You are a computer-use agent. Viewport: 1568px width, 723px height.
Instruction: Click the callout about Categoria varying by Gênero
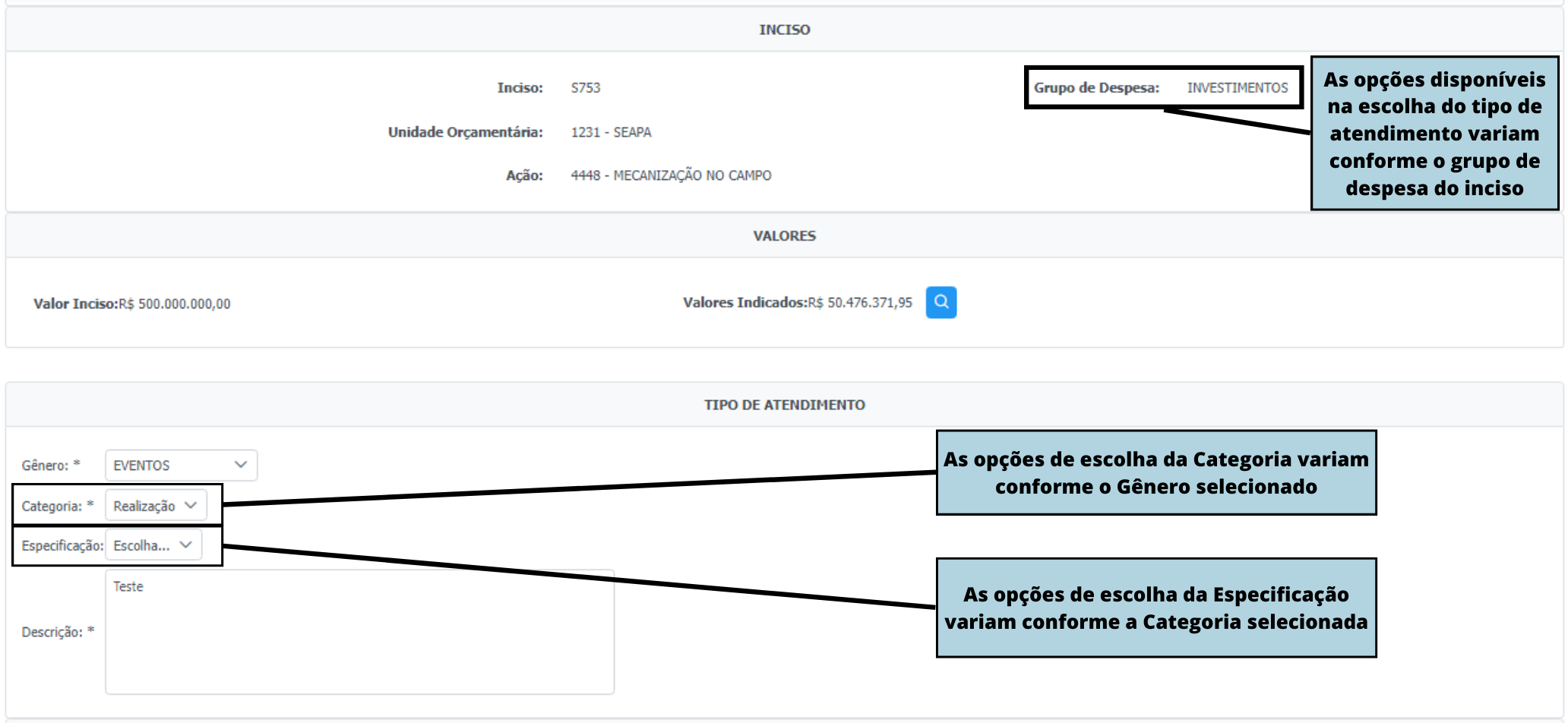click(x=1155, y=472)
